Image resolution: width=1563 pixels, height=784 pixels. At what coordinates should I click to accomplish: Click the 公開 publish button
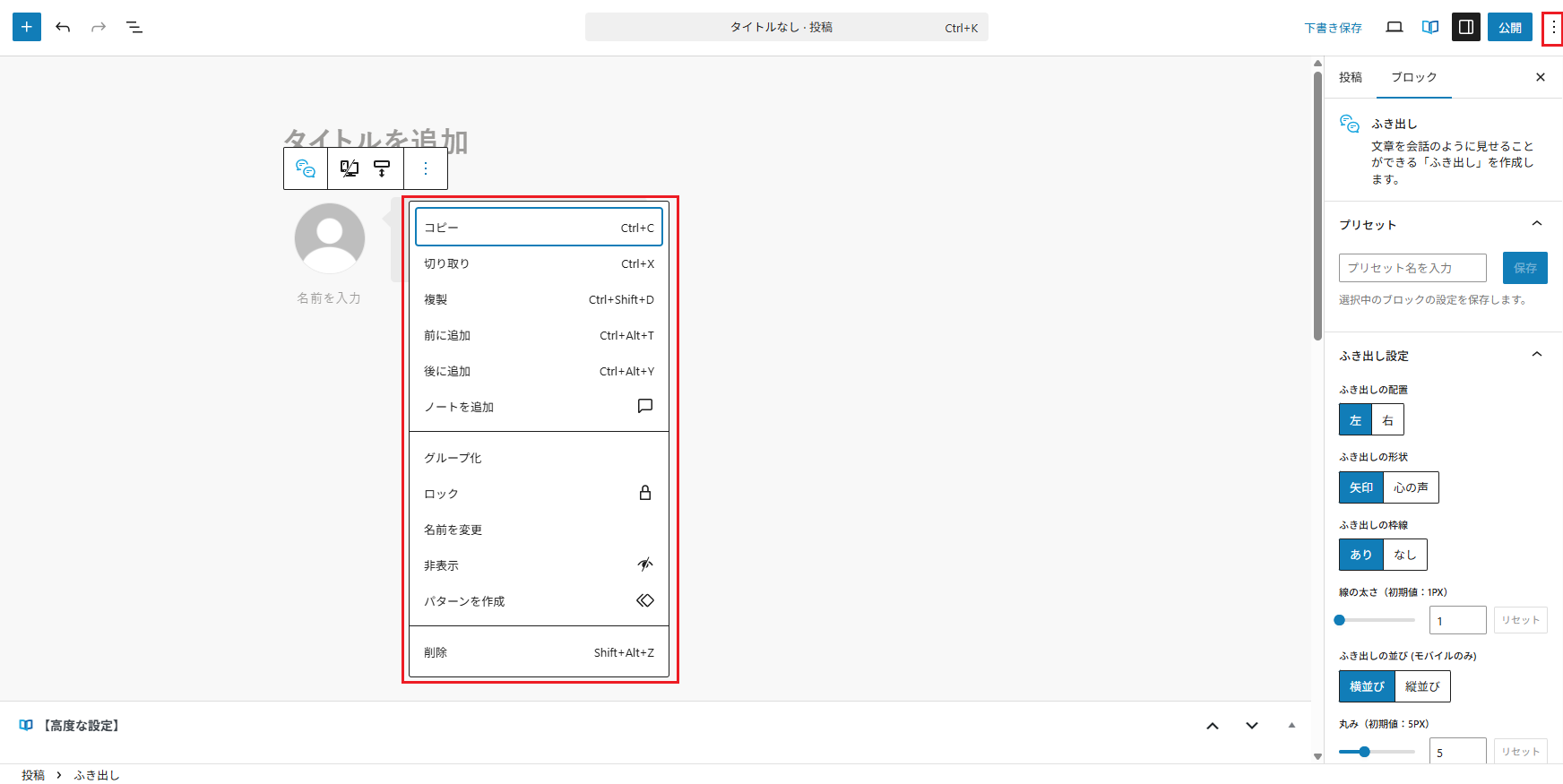(x=1510, y=27)
